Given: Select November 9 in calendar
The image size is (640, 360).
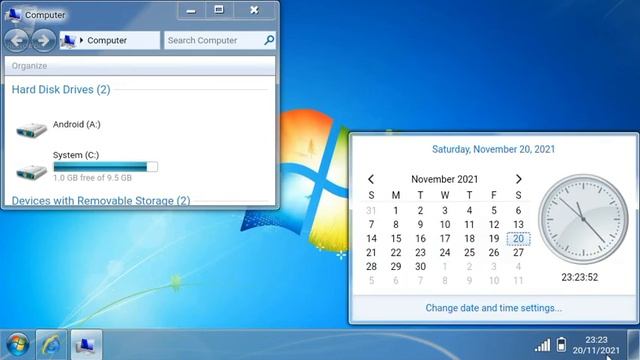Looking at the screenshot, I should 420,224.
